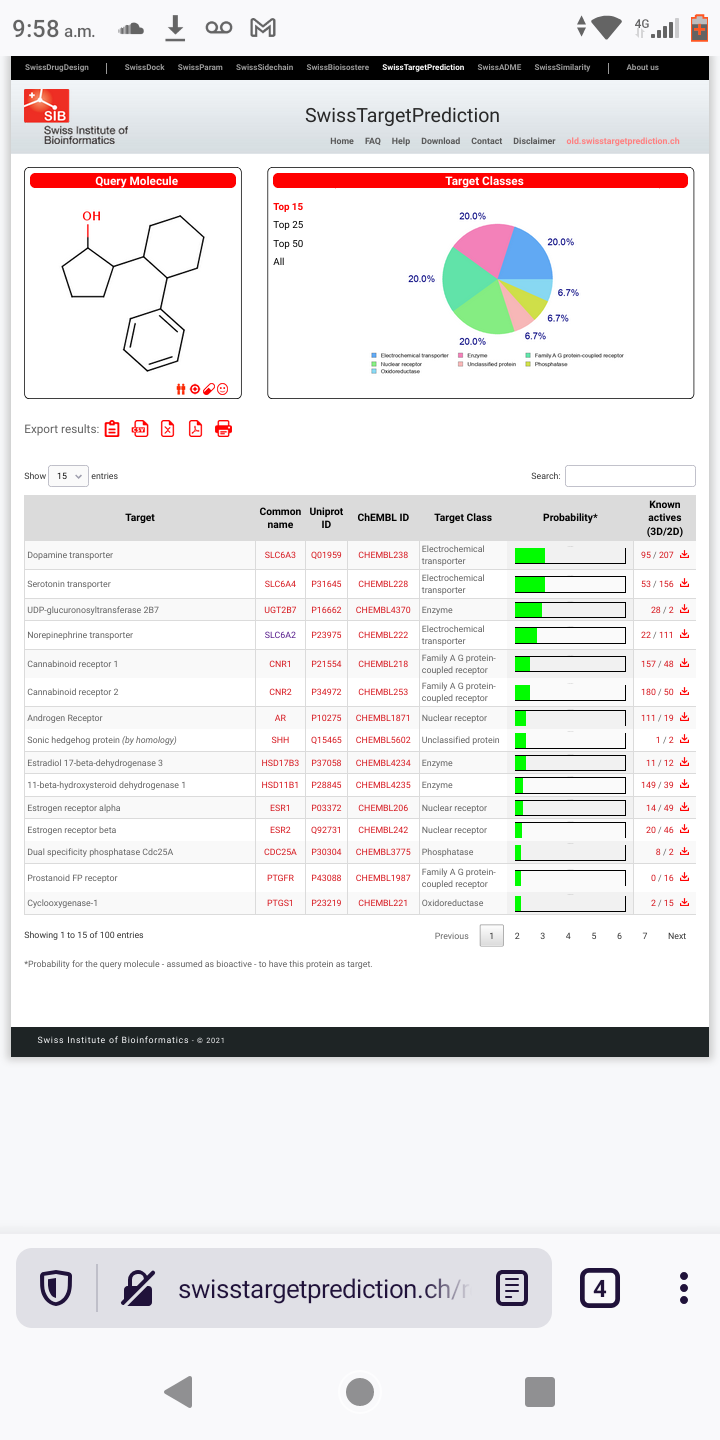
Task: Select Top 50 target classes
Action: pos(288,243)
